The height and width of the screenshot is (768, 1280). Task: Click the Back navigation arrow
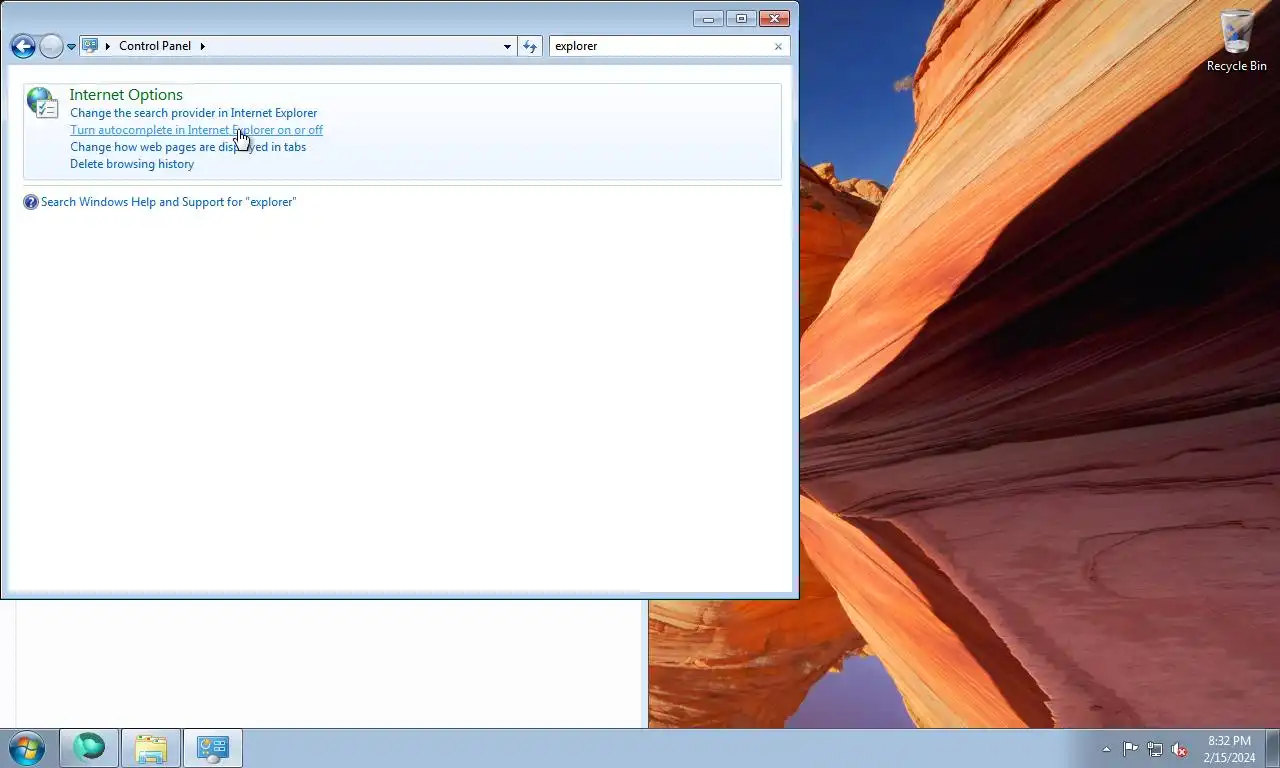(x=23, y=46)
